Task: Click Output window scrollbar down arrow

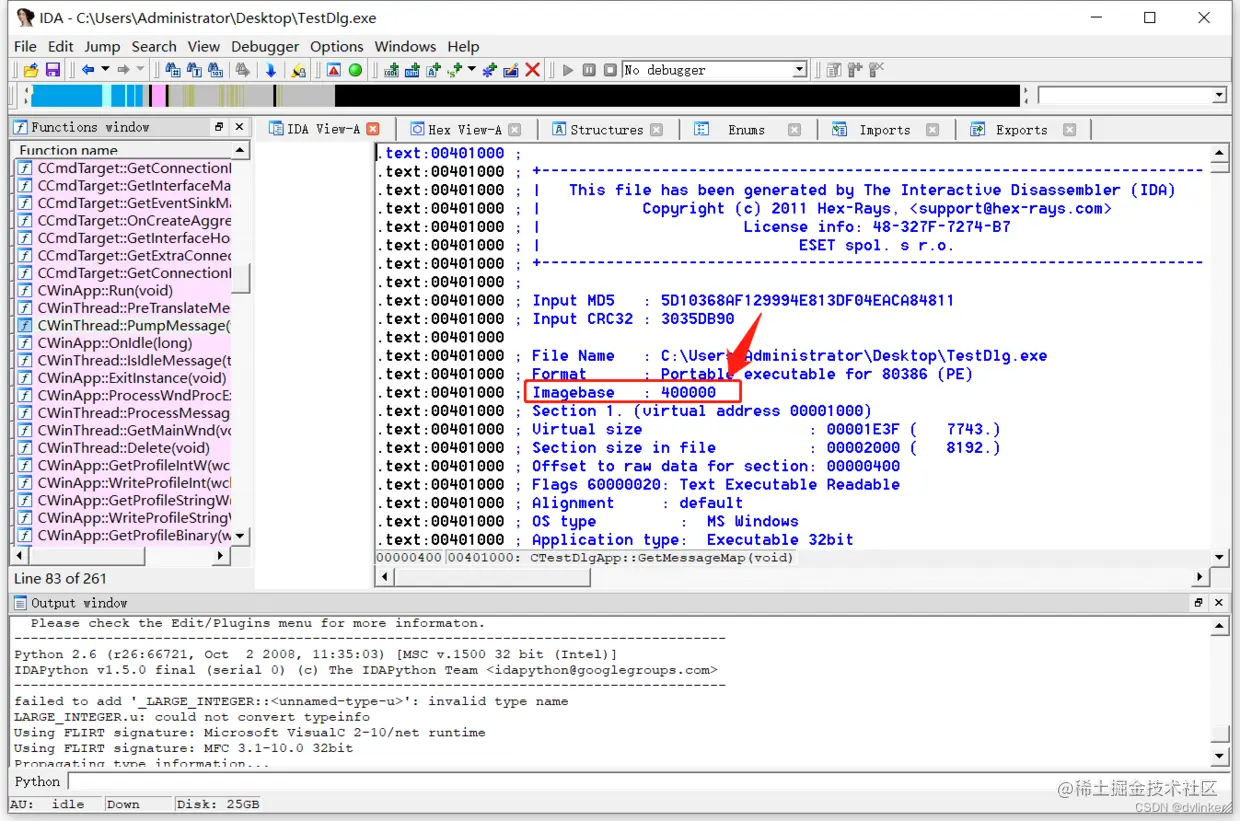Action: click(x=1219, y=756)
